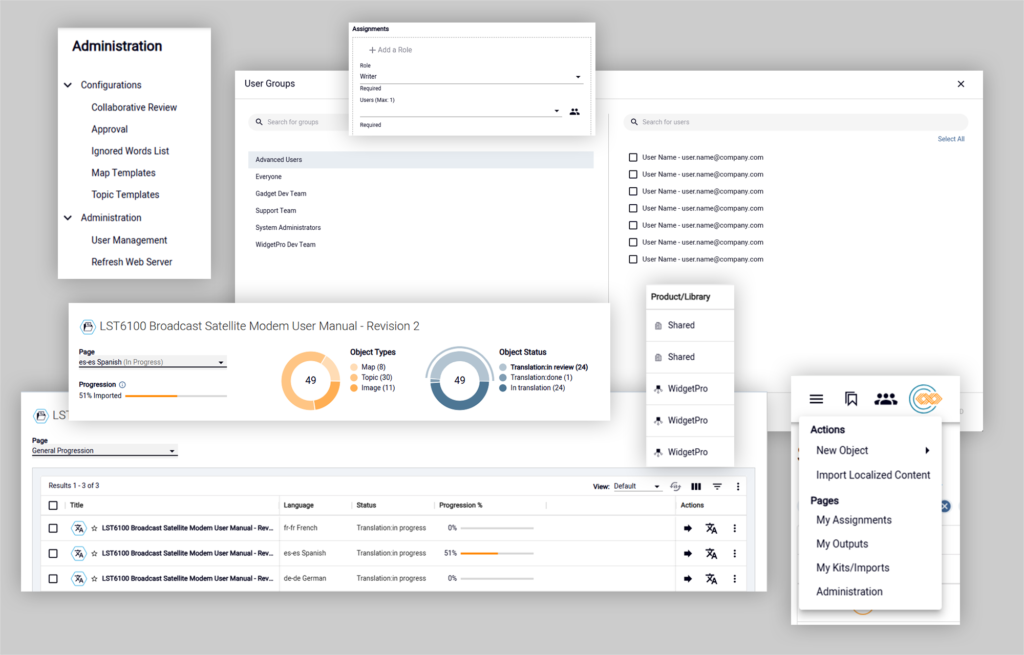The image size is (1024, 655).
Task: Open the user groups icon in the top bar
Action: (886, 398)
